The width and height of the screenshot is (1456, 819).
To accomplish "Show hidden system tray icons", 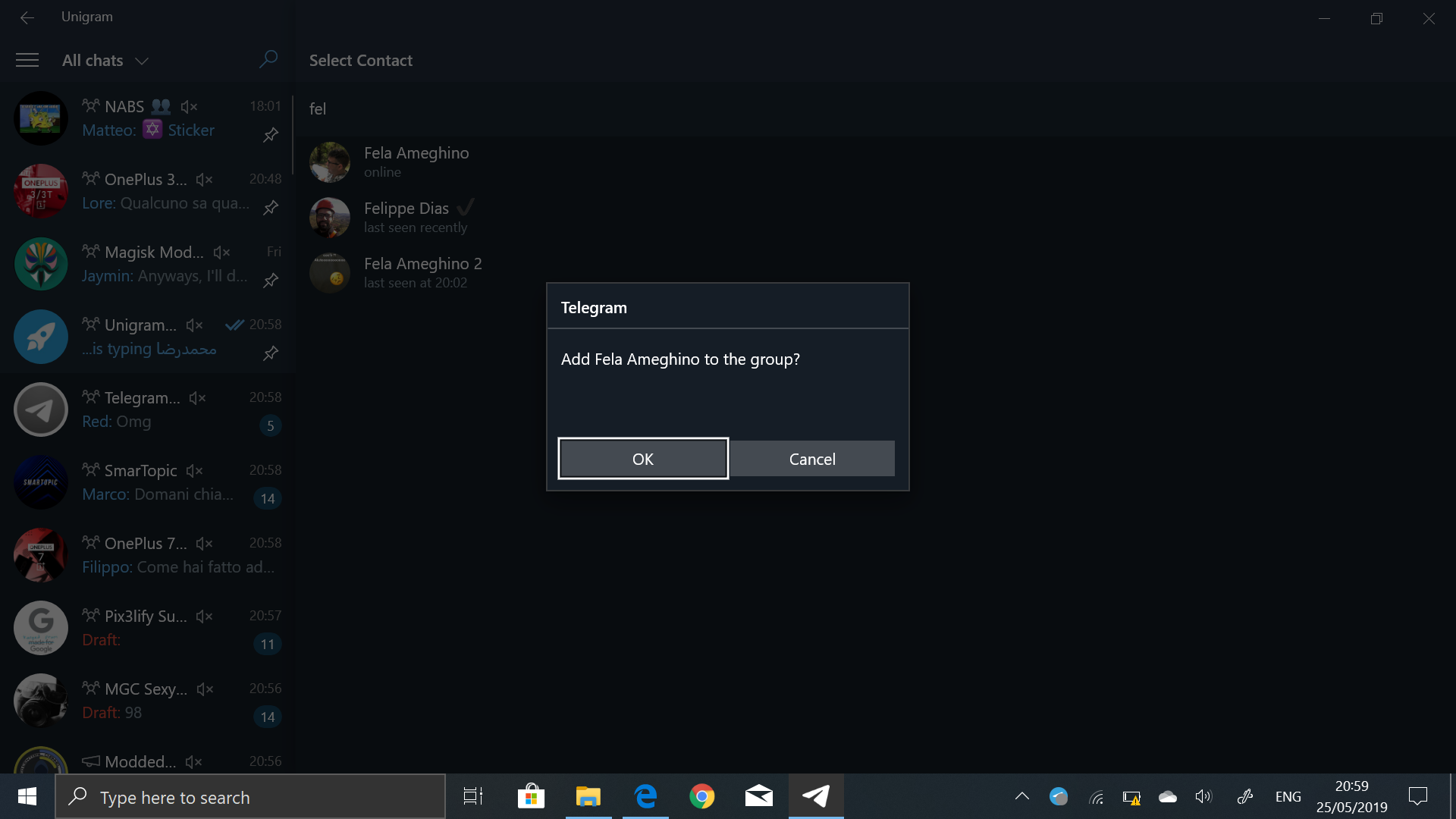I will (1021, 796).
